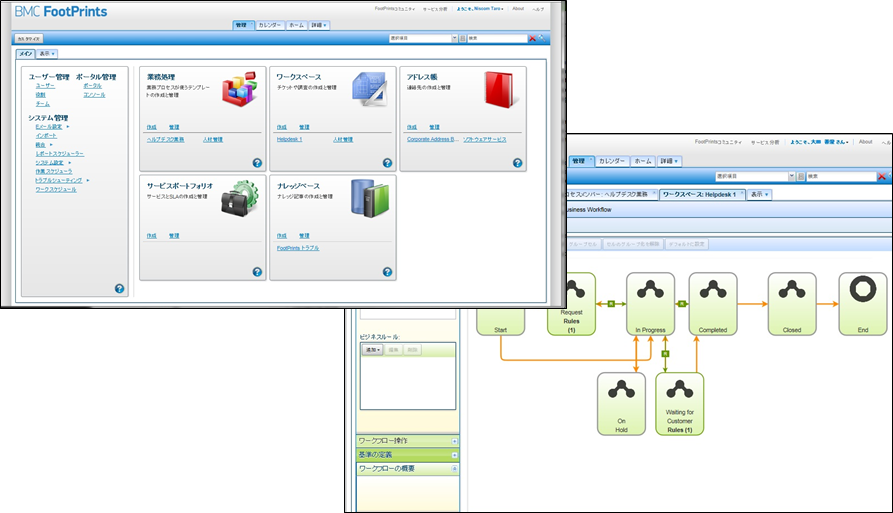Screen dimensions: 893x513
Task: Open the ワークスペース blueprint icon
Action: [x=369, y=89]
